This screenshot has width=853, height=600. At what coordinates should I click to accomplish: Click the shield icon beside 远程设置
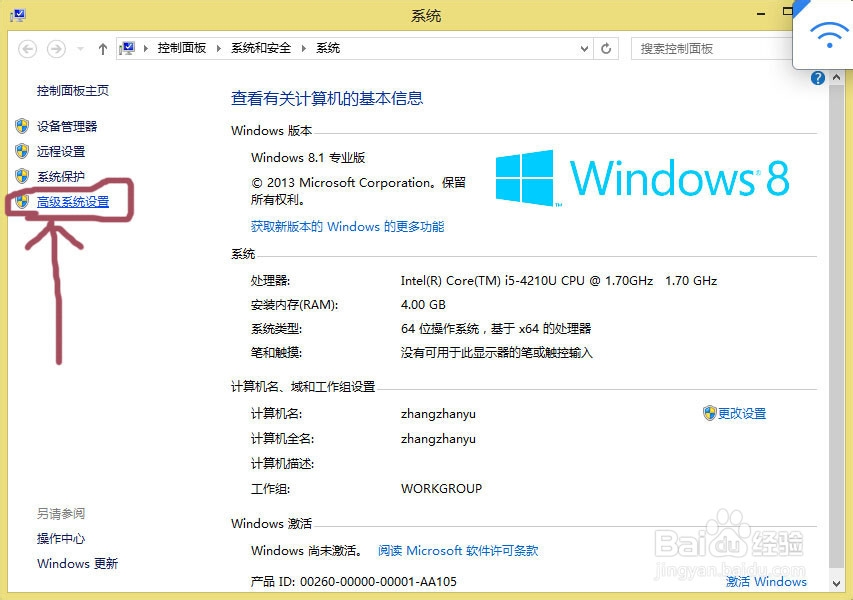[22, 151]
